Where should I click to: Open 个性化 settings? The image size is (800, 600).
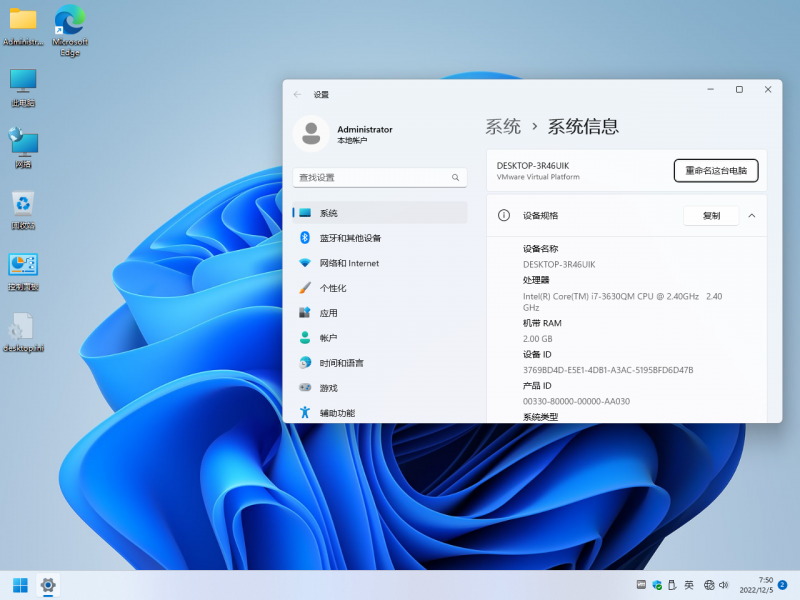[380, 288]
